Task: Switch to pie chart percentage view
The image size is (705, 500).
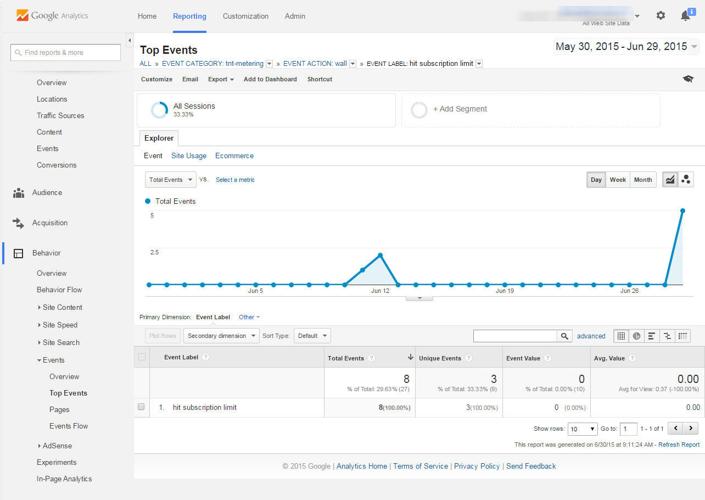Action: (x=637, y=336)
